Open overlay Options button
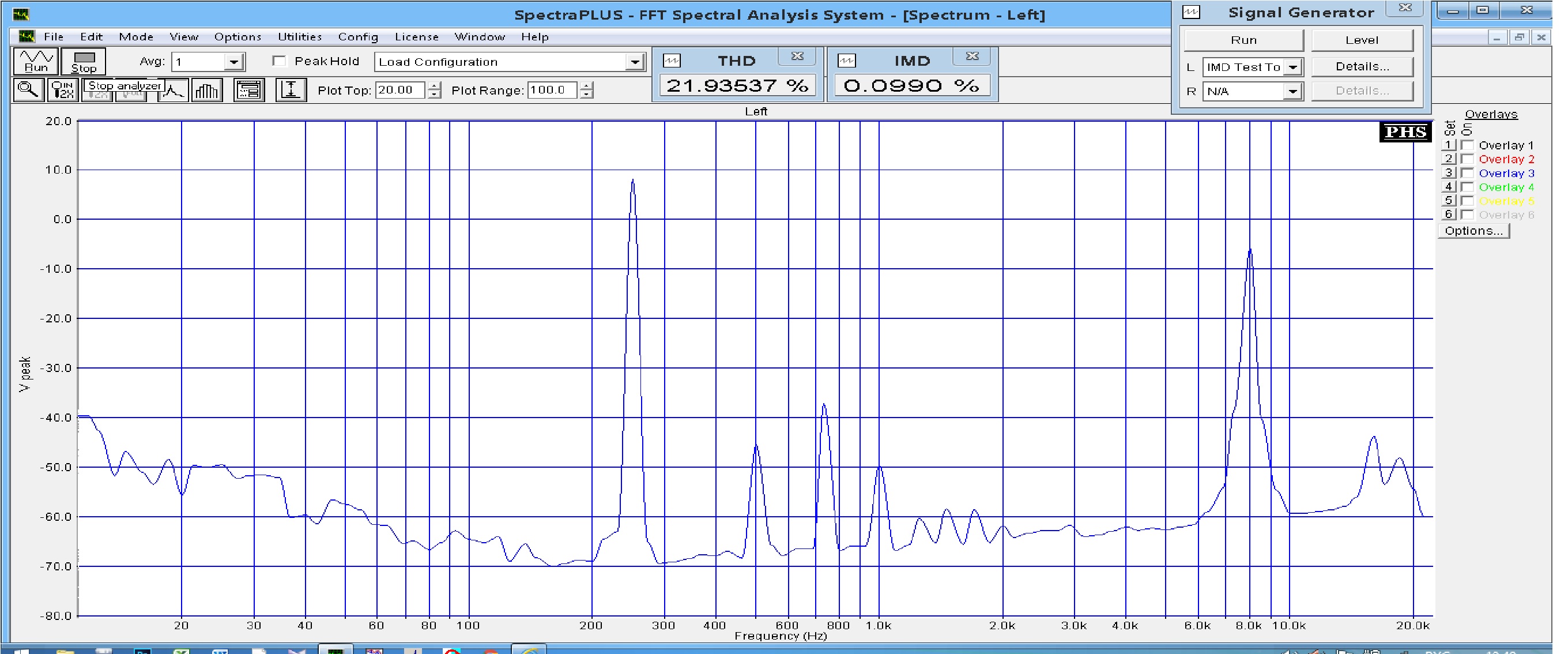 [x=1473, y=231]
